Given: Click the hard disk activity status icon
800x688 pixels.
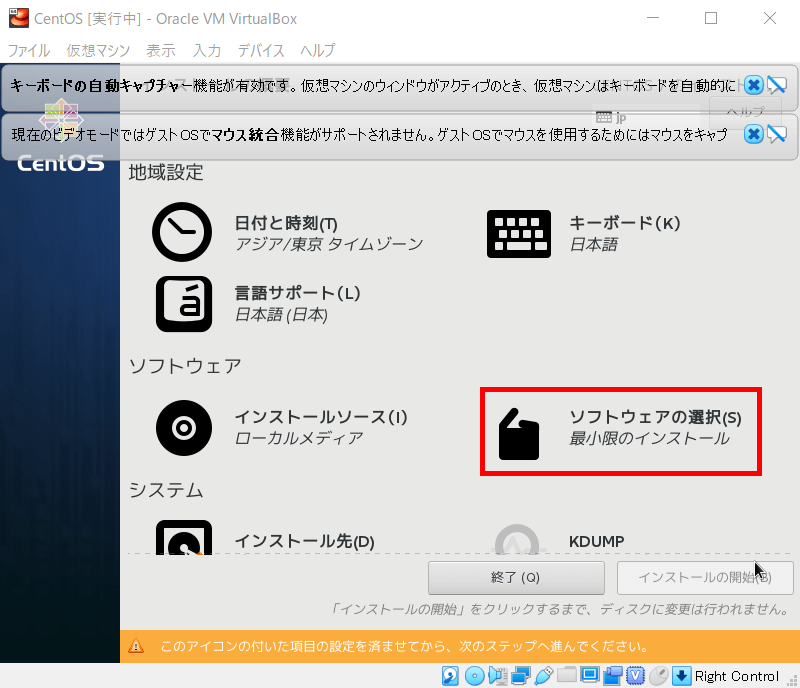Looking at the screenshot, I should pyautogui.click(x=450, y=676).
